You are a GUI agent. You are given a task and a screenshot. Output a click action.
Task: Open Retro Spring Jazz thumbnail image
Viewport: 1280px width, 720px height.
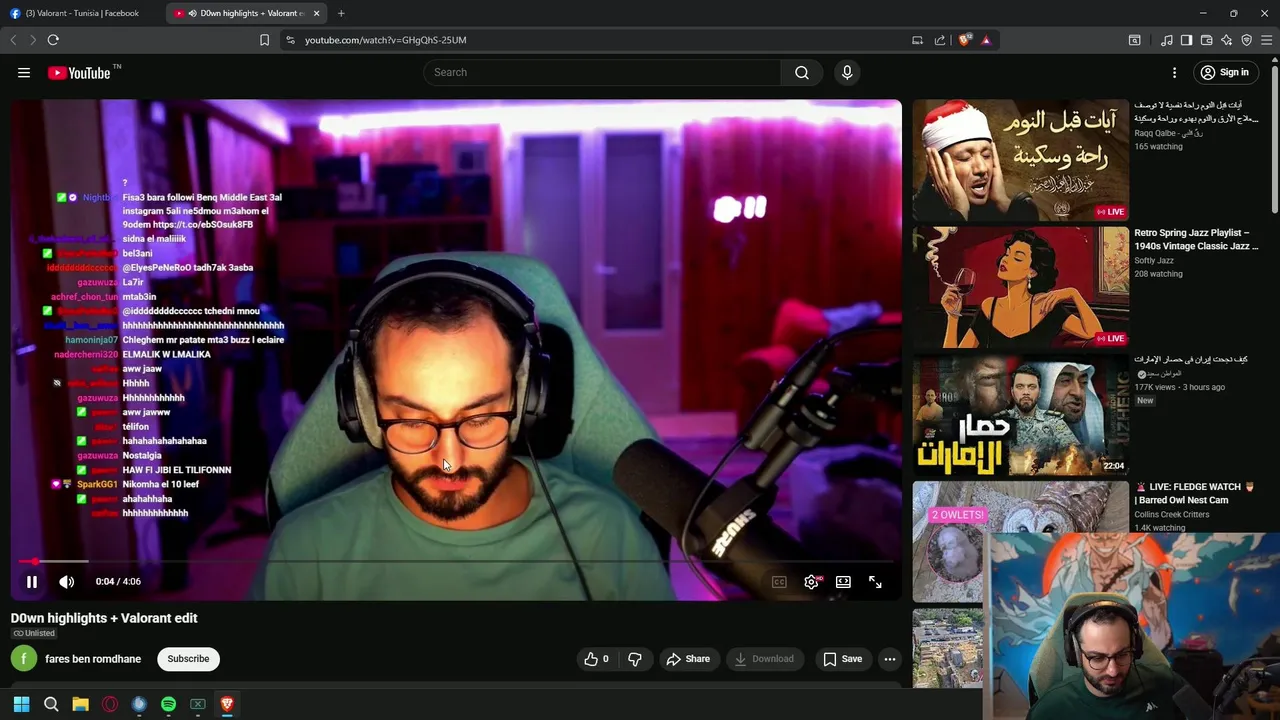pyautogui.click(x=1020, y=287)
